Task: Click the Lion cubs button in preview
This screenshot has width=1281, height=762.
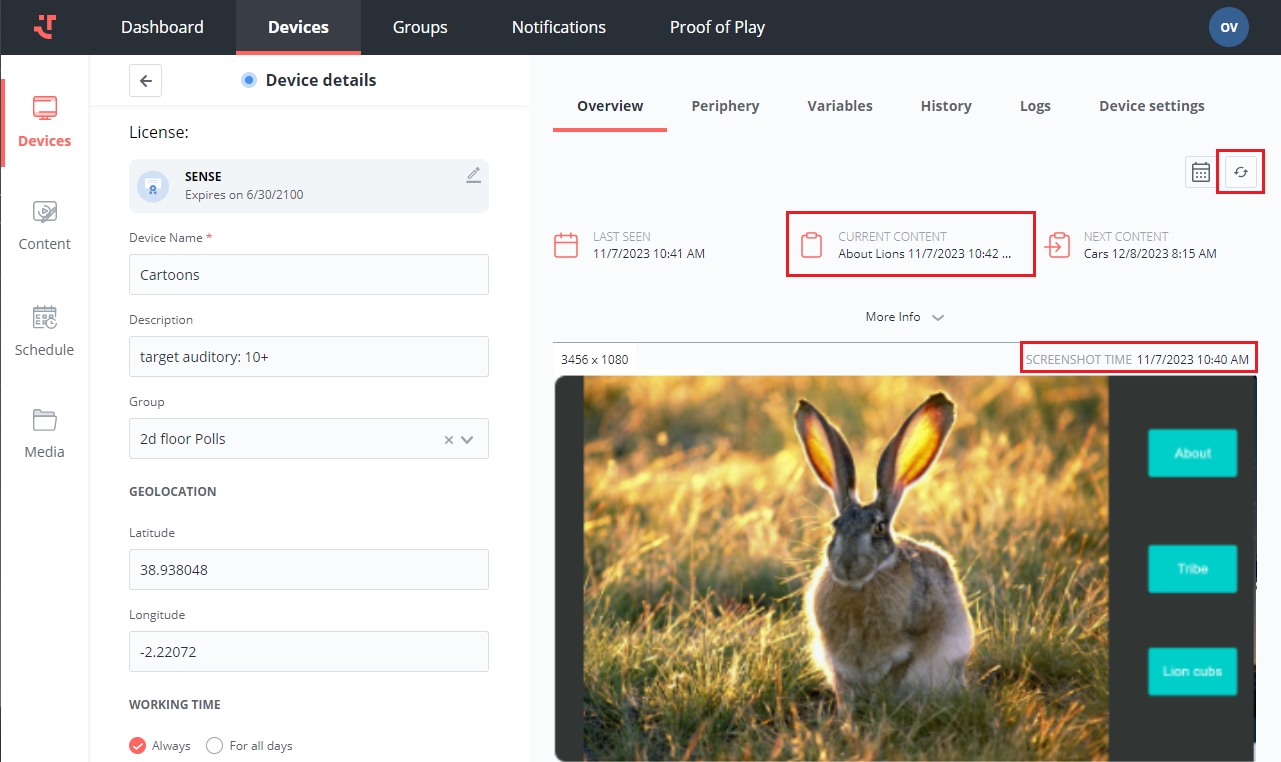Action: point(1192,671)
